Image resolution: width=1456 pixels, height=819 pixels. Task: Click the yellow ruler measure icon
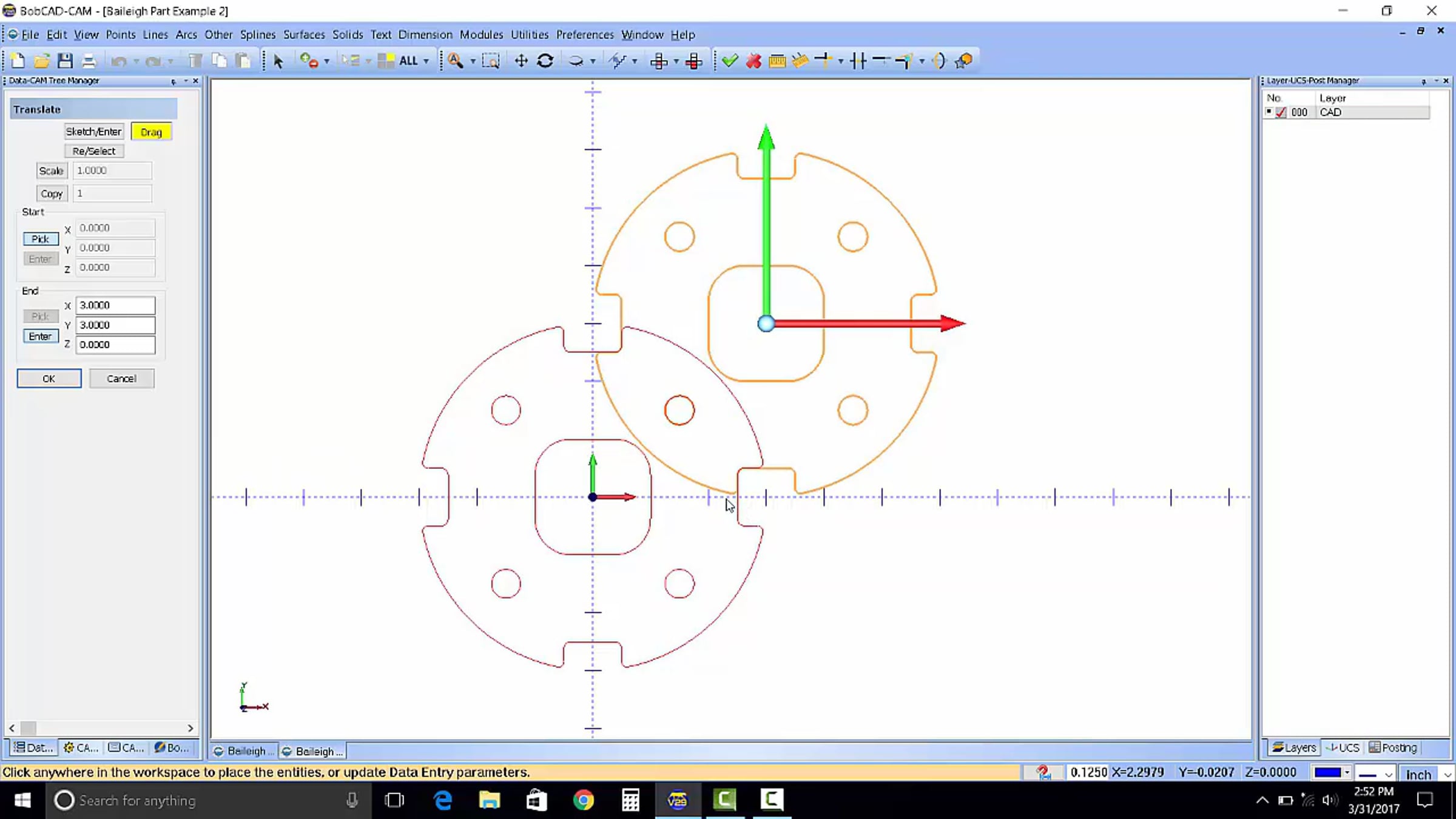[x=777, y=61]
